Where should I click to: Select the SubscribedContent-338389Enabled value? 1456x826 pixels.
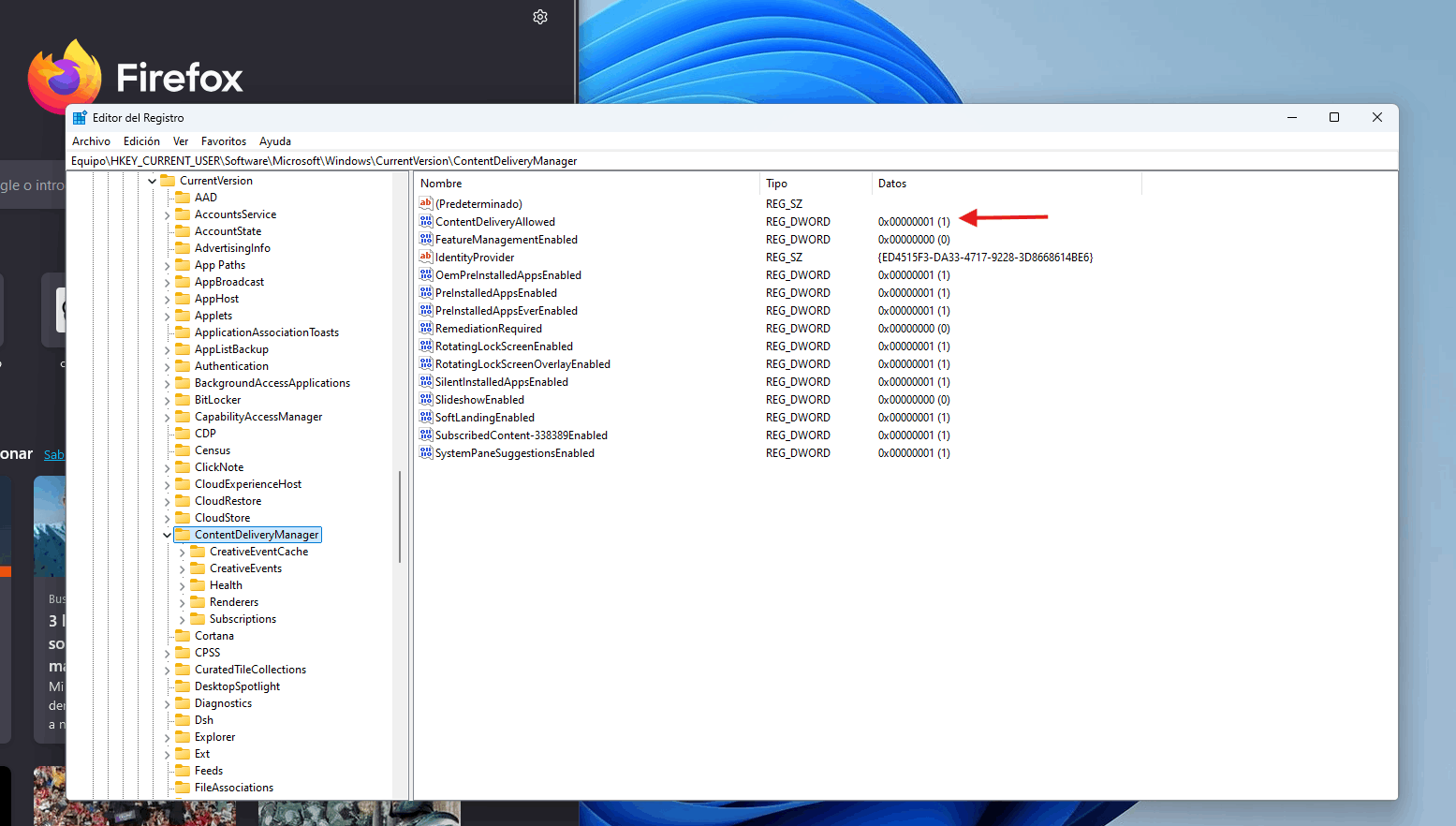coord(522,435)
